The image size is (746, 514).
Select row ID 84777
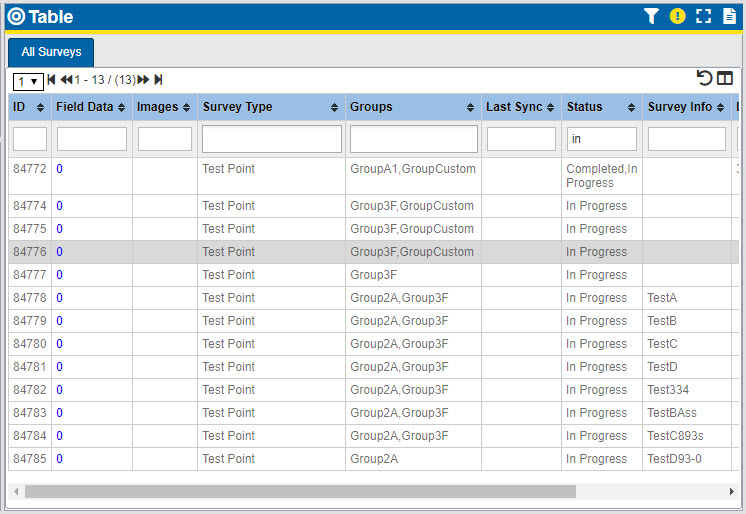click(x=30, y=275)
